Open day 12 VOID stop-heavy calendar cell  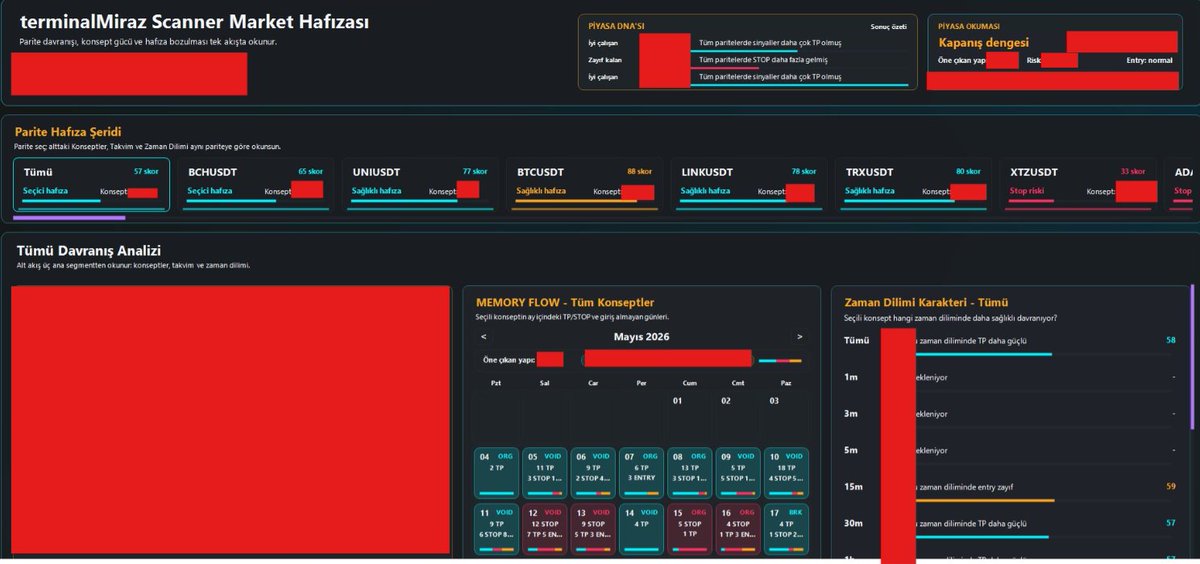coord(545,529)
